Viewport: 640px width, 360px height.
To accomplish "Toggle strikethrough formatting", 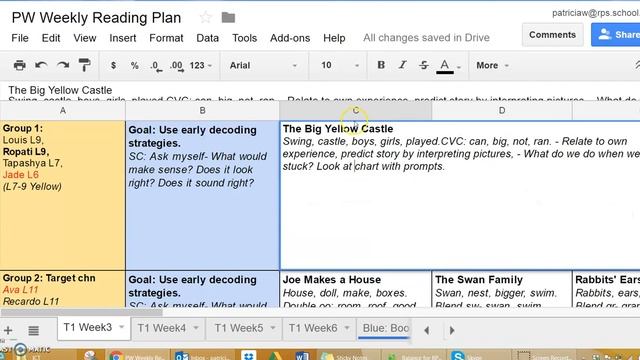I will click(x=424, y=65).
